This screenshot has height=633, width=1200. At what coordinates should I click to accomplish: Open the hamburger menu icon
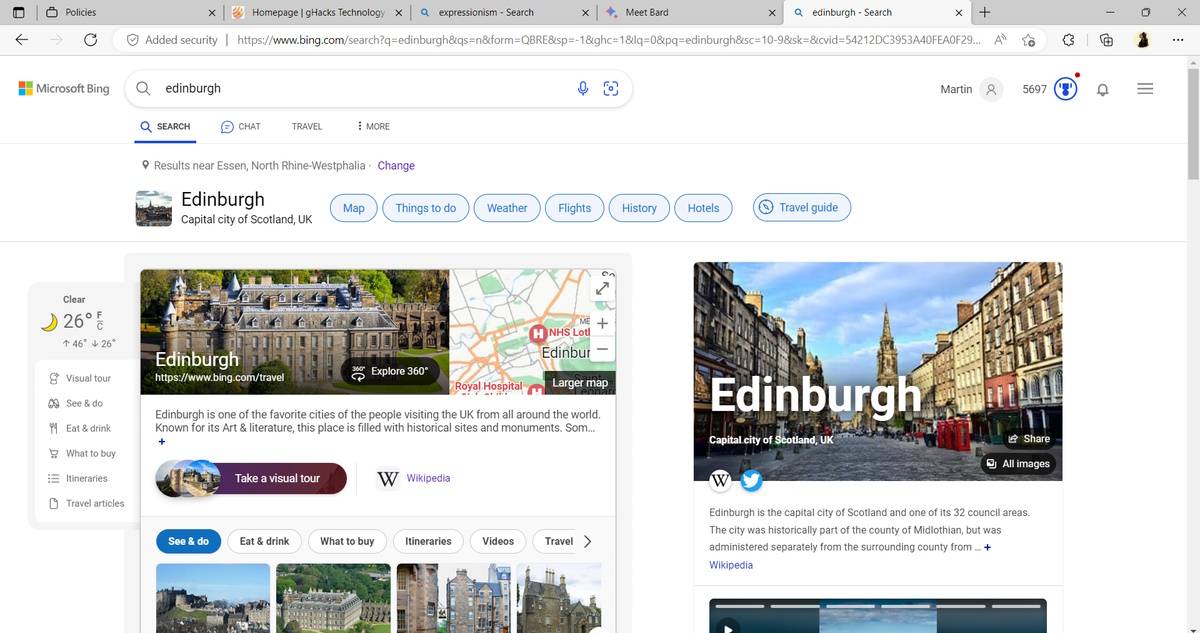[x=1145, y=88]
